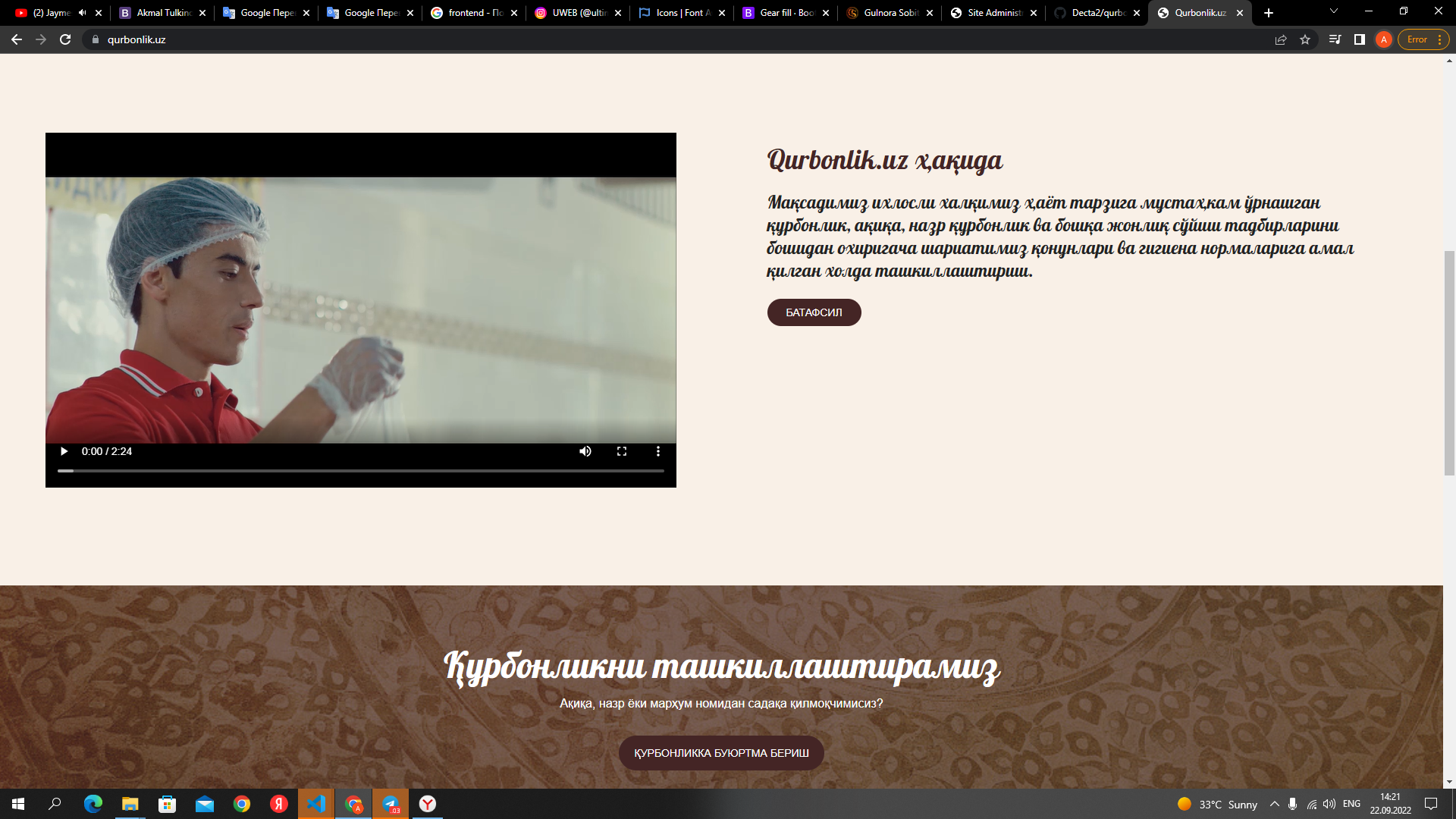
Task: Close the Qurbonlik.uz tab
Action: click(1240, 13)
